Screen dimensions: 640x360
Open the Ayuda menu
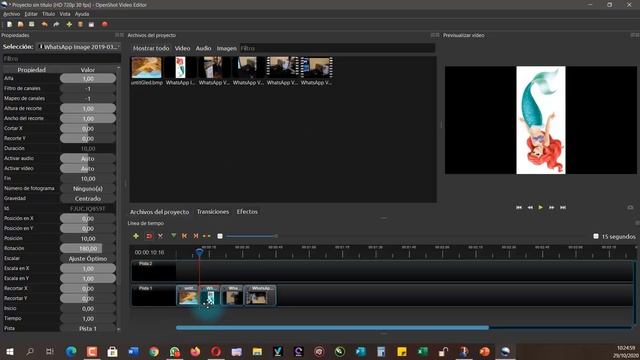point(82,14)
